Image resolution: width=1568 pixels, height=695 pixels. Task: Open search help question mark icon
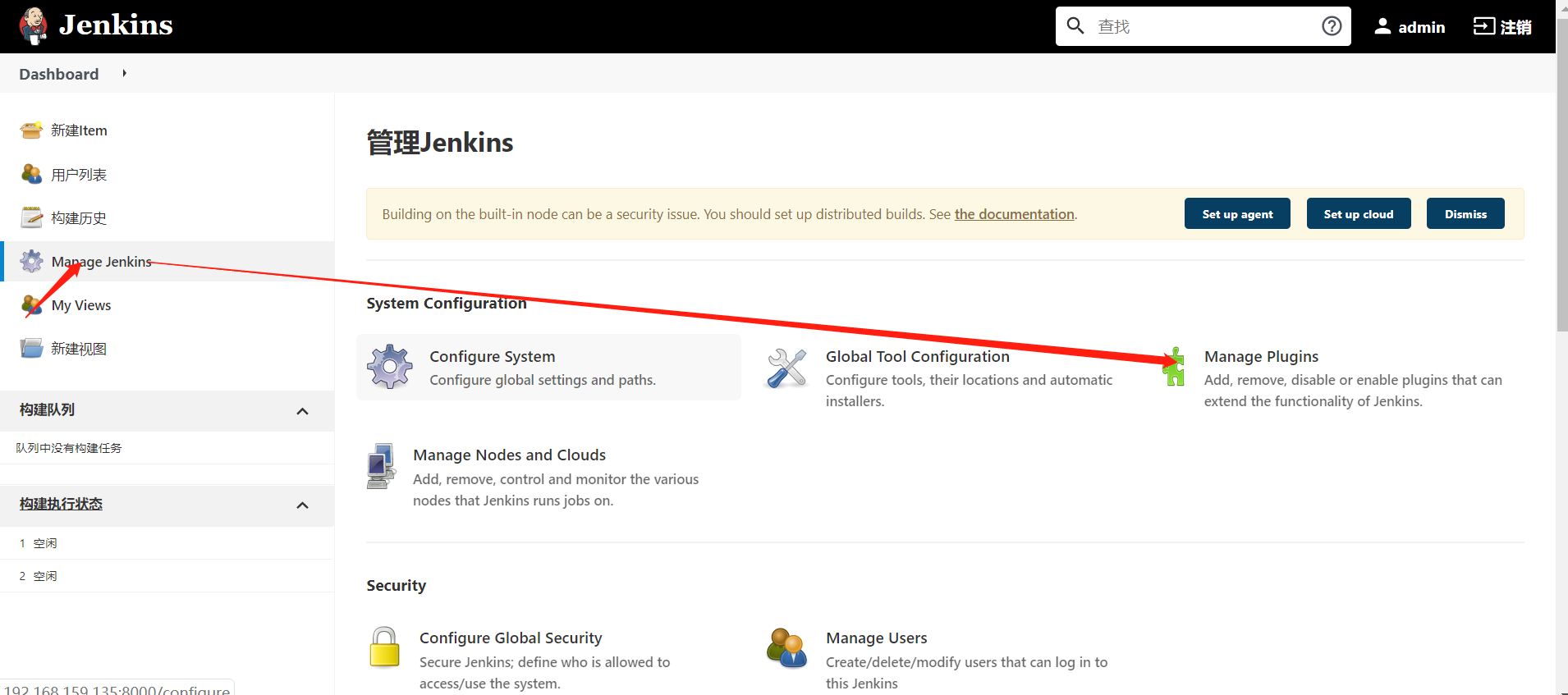[x=1332, y=26]
